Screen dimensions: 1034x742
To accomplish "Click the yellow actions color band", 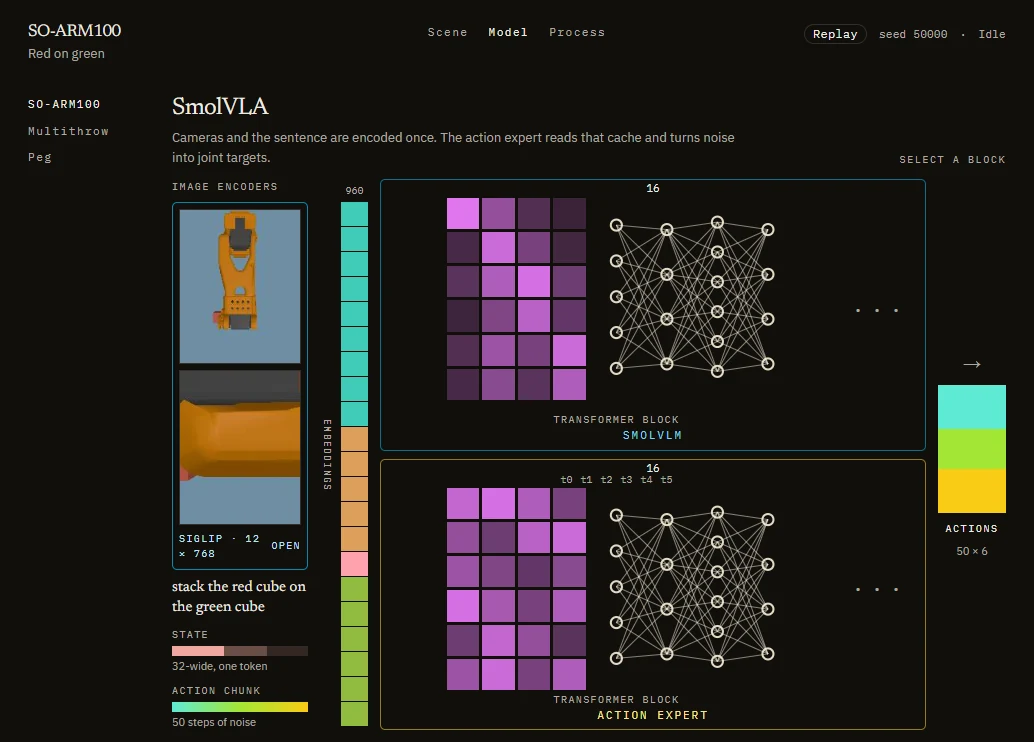I will point(972,491).
